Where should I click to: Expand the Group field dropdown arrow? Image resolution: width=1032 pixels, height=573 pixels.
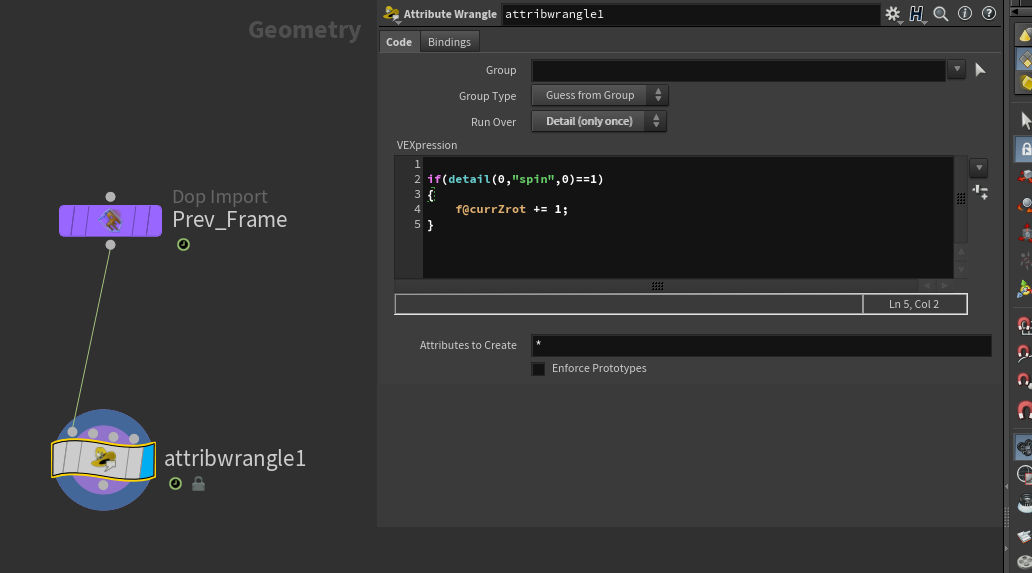click(x=956, y=69)
